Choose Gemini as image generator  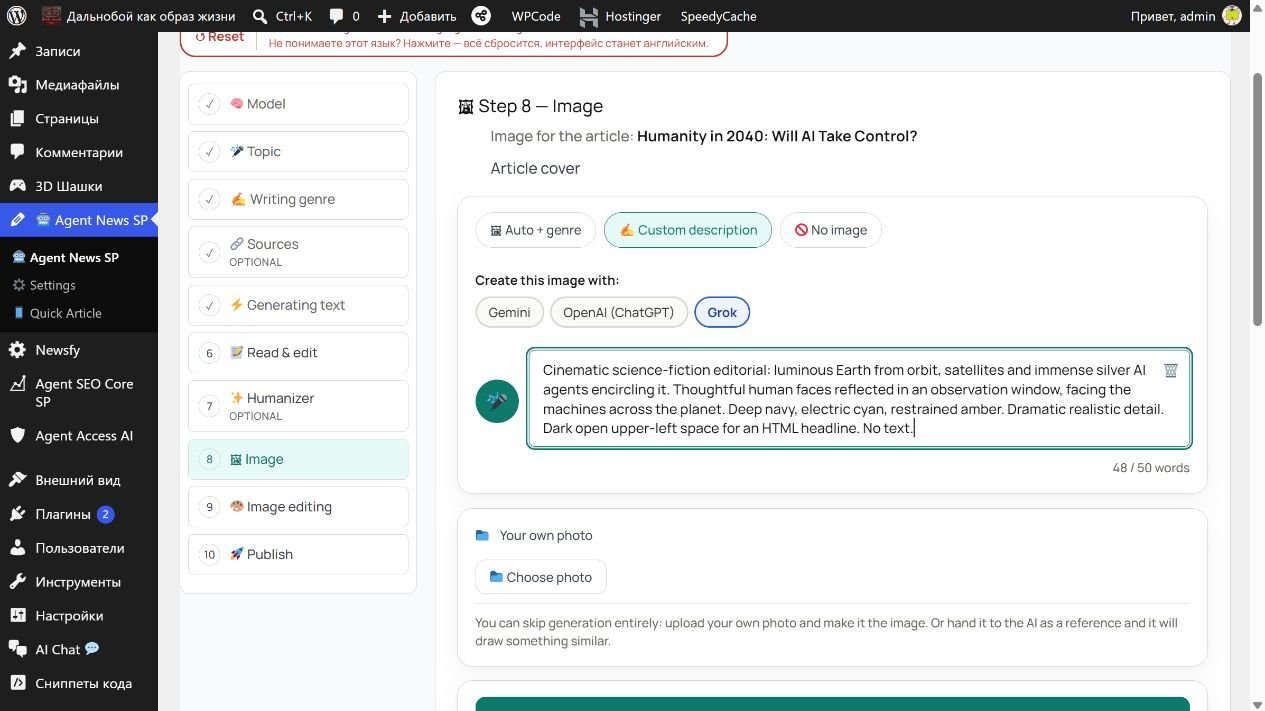coord(509,312)
